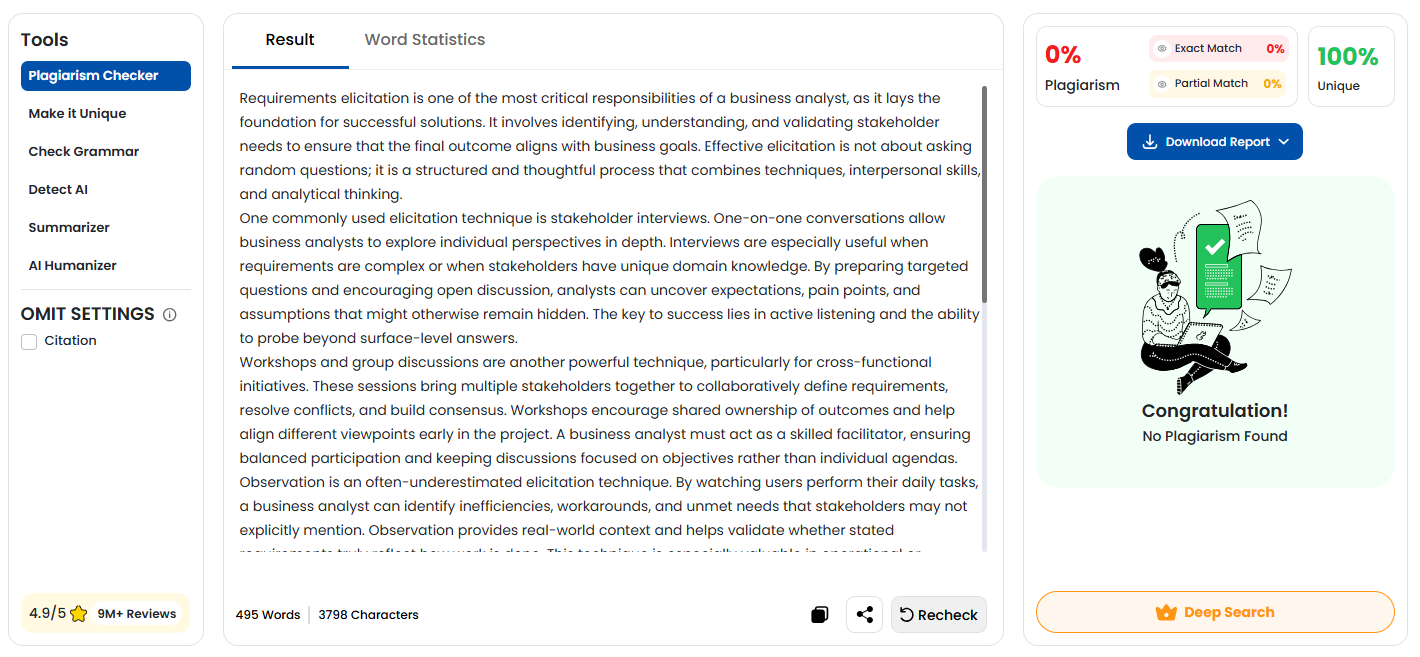The image size is (1420, 657).
Task: Click the download icon on report button
Action: [1150, 142]
